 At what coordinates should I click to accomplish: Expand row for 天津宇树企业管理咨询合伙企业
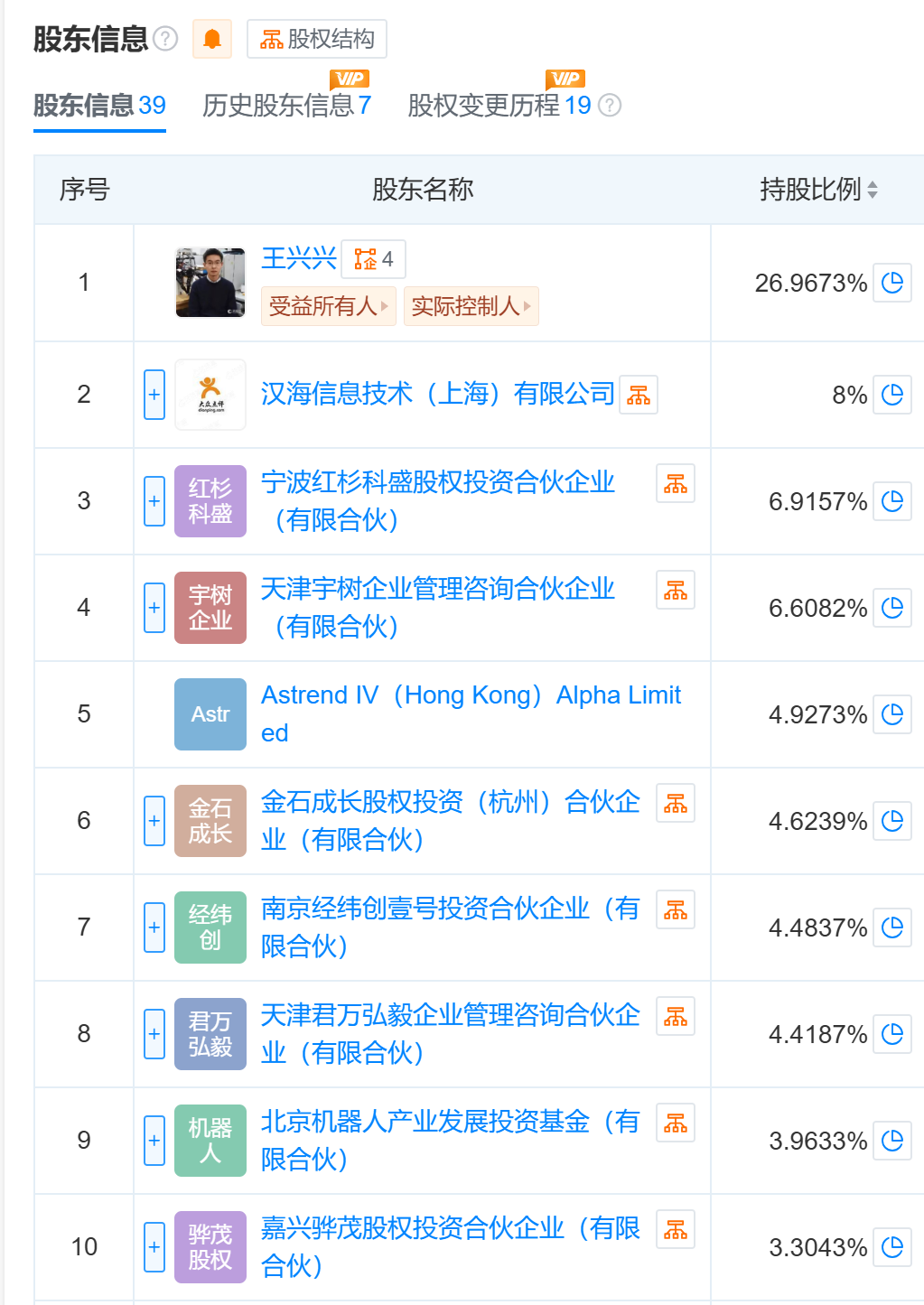tap(154, 608)
